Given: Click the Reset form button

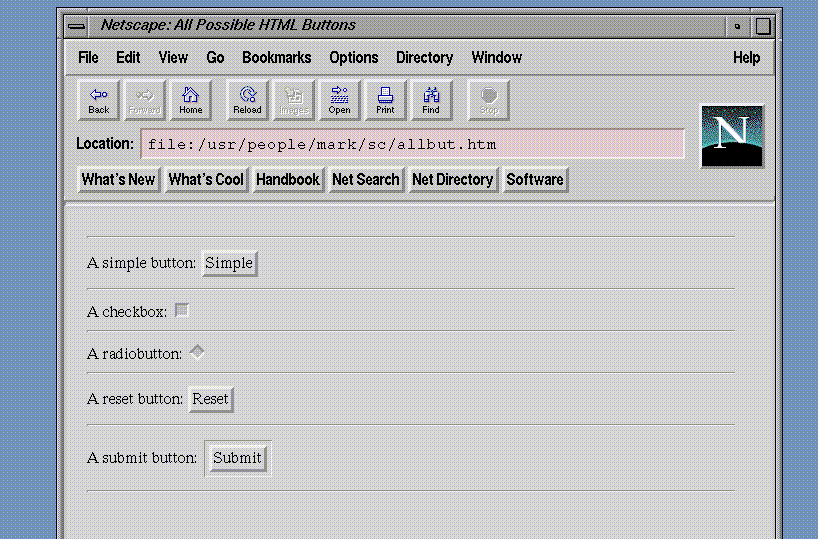Looking at the screenshot, I should (x=210, y=399).
